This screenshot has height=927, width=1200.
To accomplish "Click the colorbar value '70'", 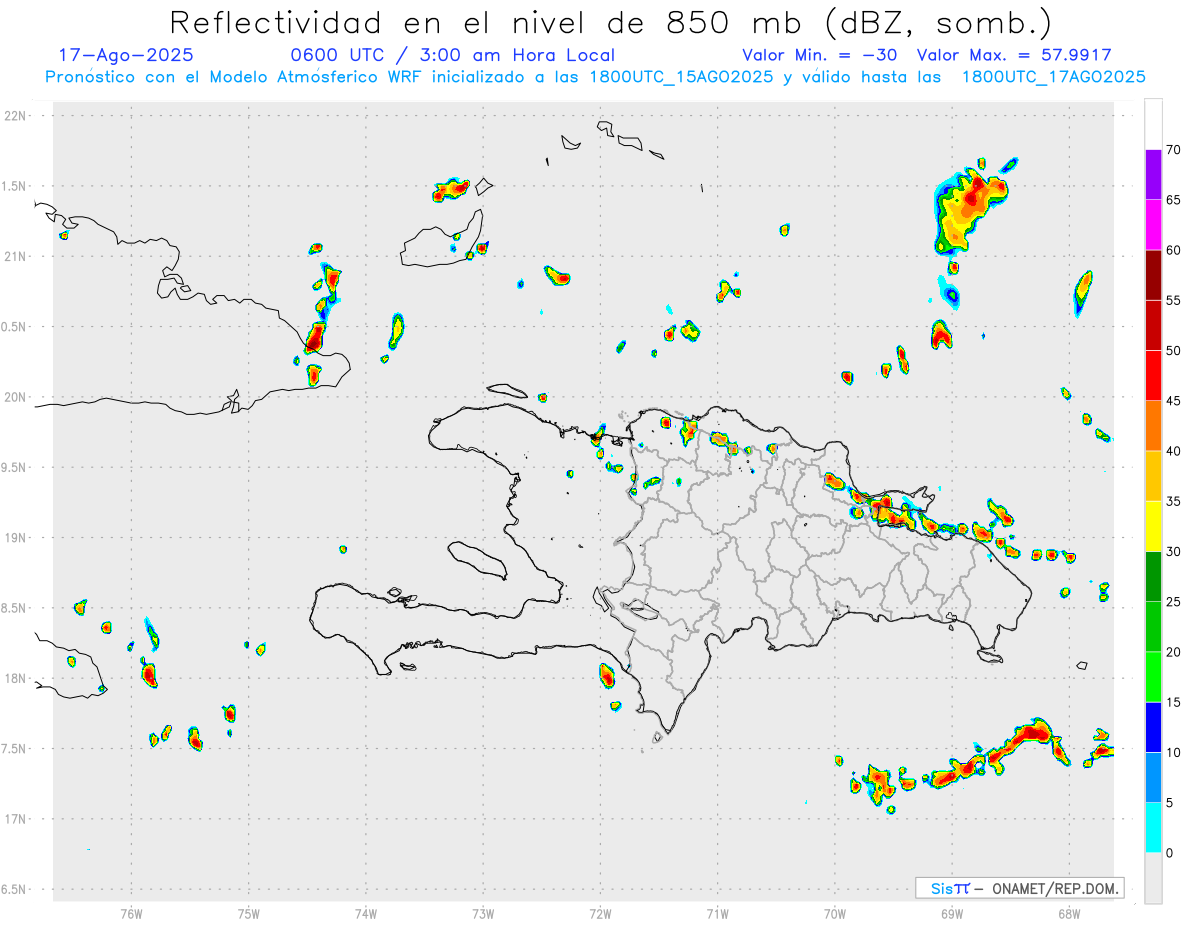I will point(1173,150).
